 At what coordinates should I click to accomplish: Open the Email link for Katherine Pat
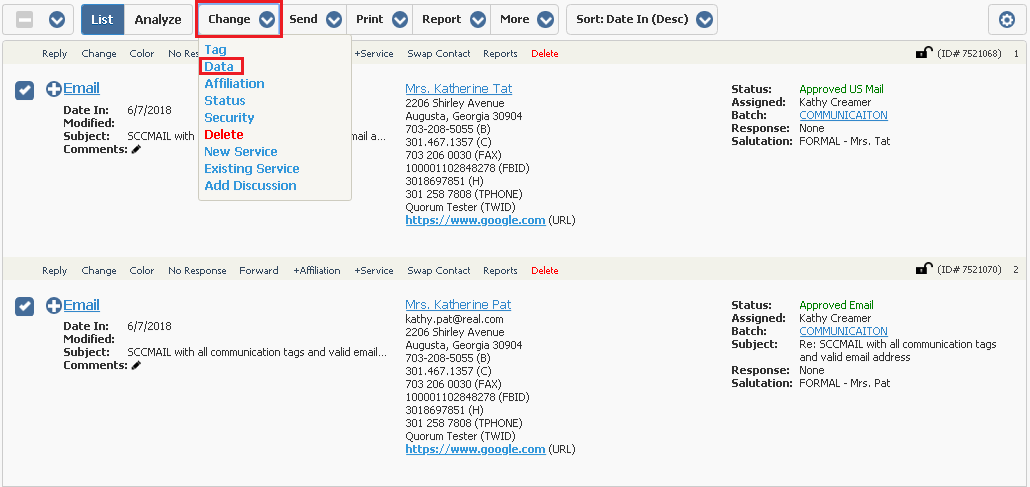click(81, 305)
